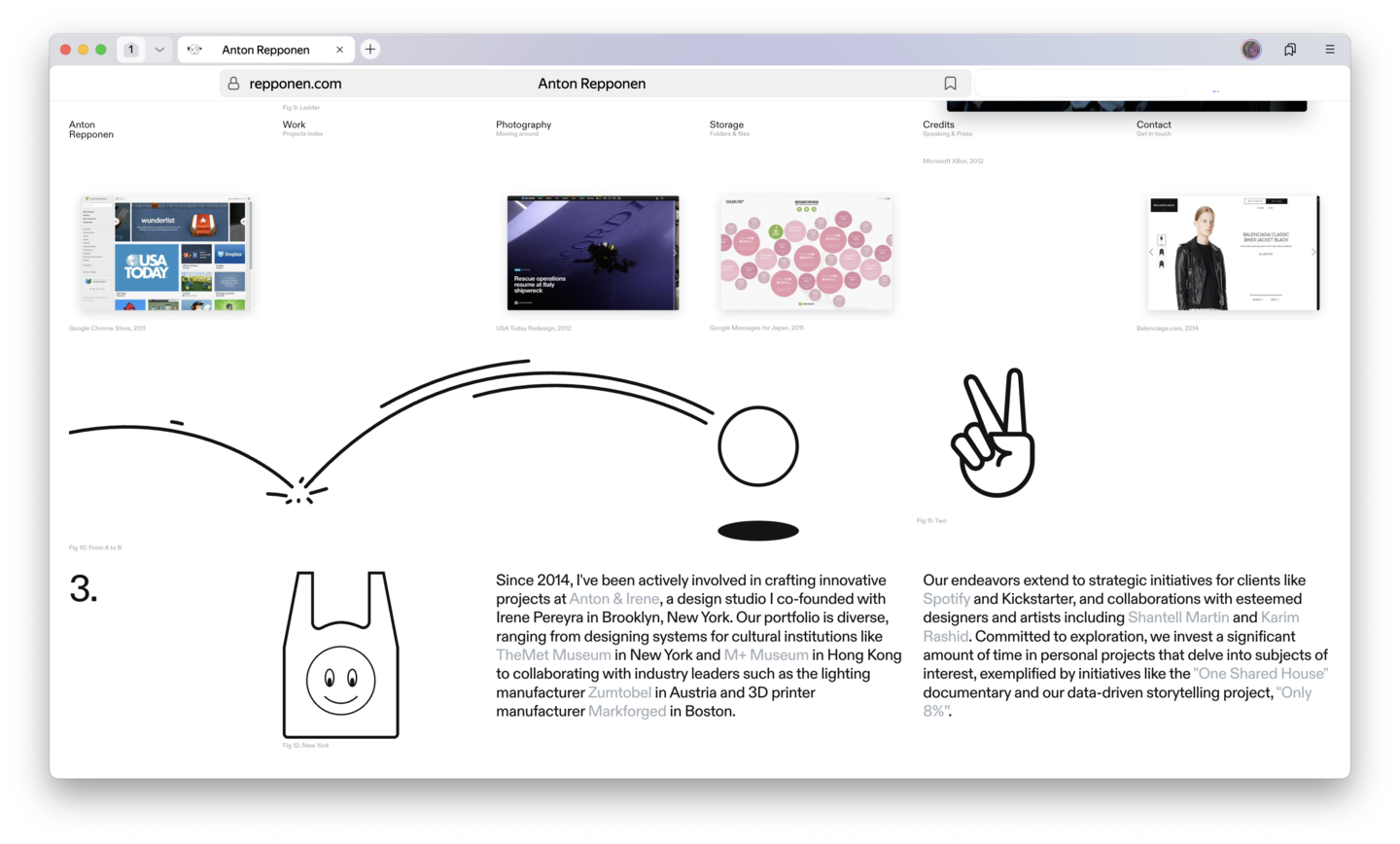
Task: Click the caption "Balenciaga.com, 2014"
Action: click(1168, 329)
